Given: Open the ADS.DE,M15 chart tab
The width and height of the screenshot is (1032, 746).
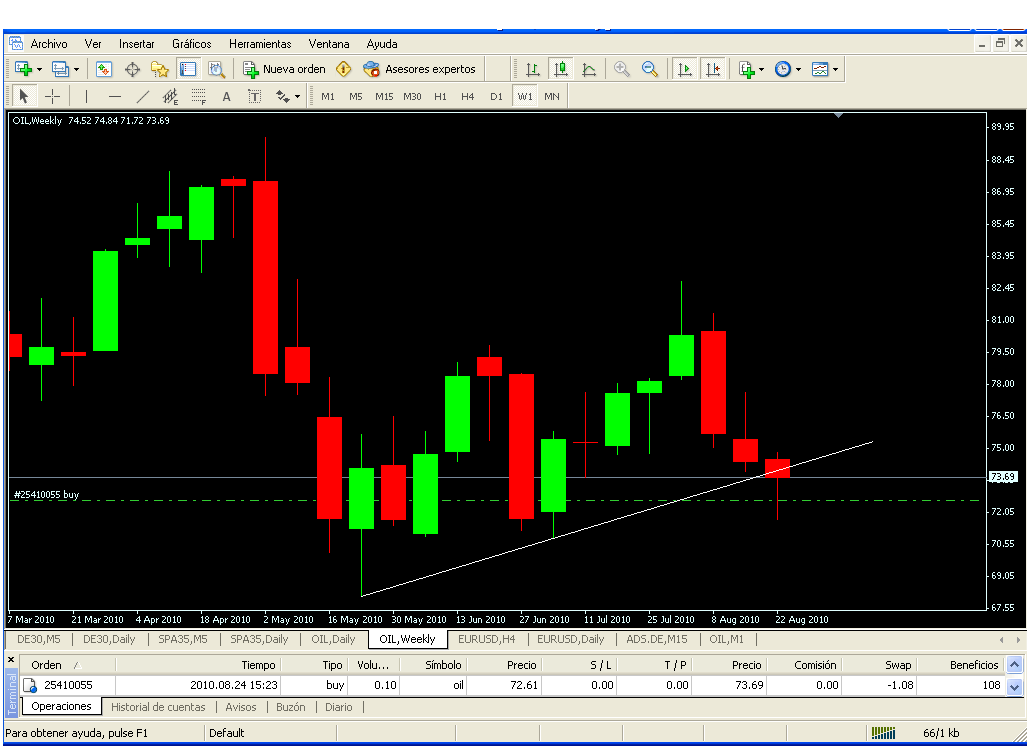Looking at the screenshot, I should click(657, 639).
